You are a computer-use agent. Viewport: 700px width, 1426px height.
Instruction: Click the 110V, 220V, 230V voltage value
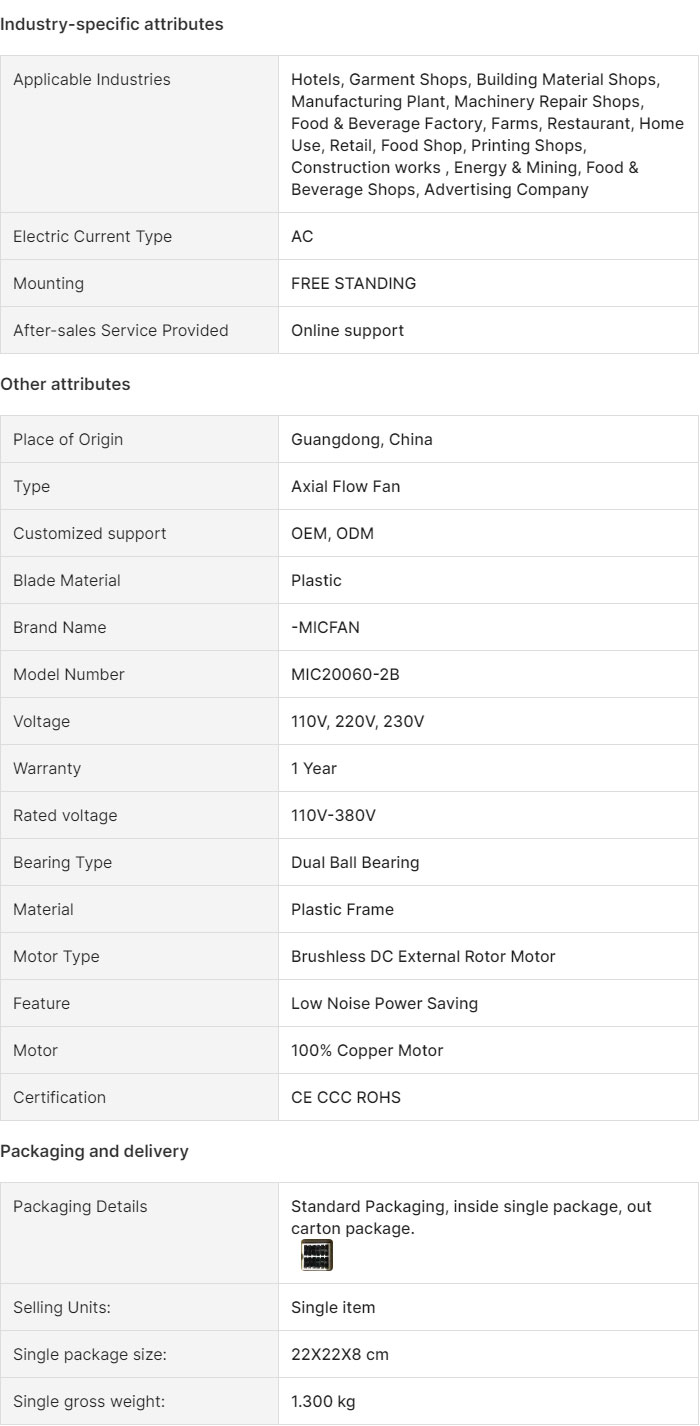coord(357,722)
